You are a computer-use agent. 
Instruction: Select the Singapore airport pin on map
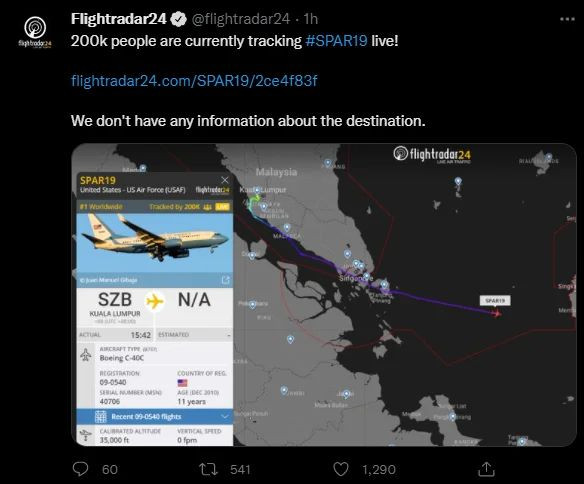pyautogui.click(x=367, y=276)
